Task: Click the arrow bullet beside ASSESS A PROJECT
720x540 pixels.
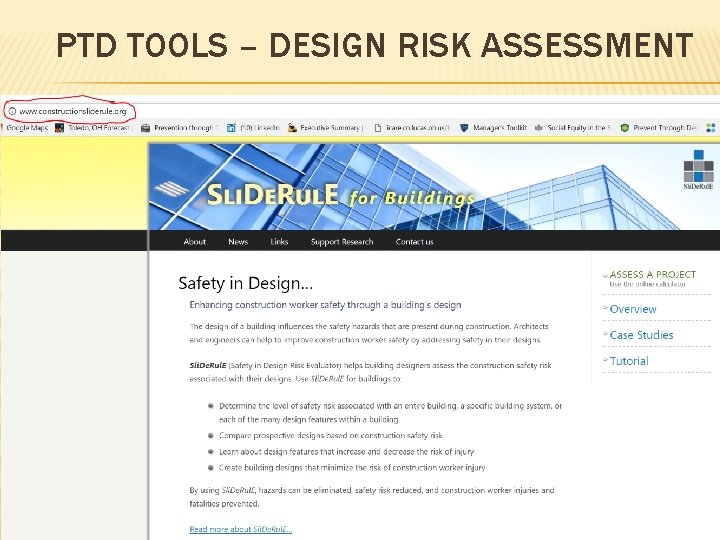Action: (x=605, y=276)
